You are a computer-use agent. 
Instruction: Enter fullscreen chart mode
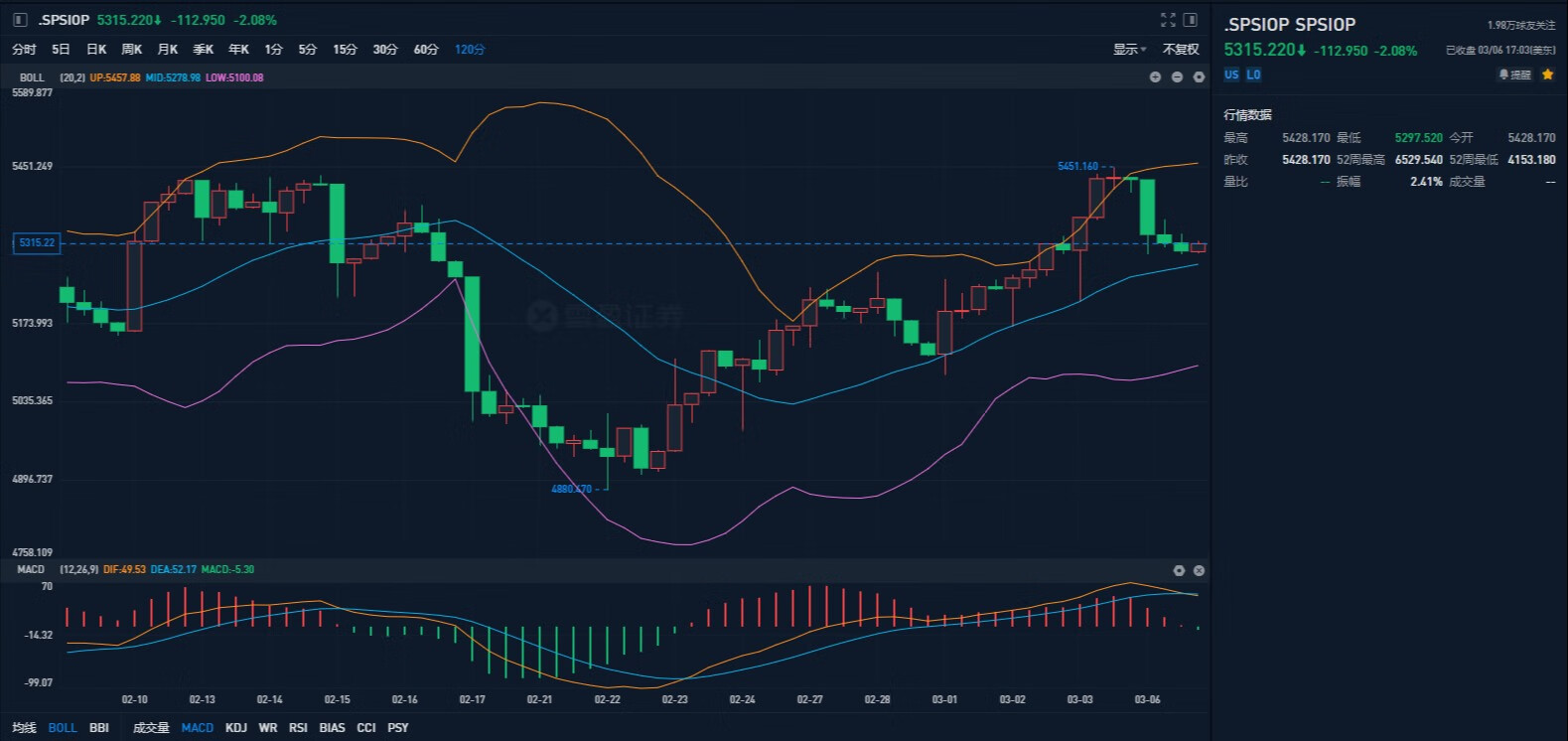tap(1168, 20)
